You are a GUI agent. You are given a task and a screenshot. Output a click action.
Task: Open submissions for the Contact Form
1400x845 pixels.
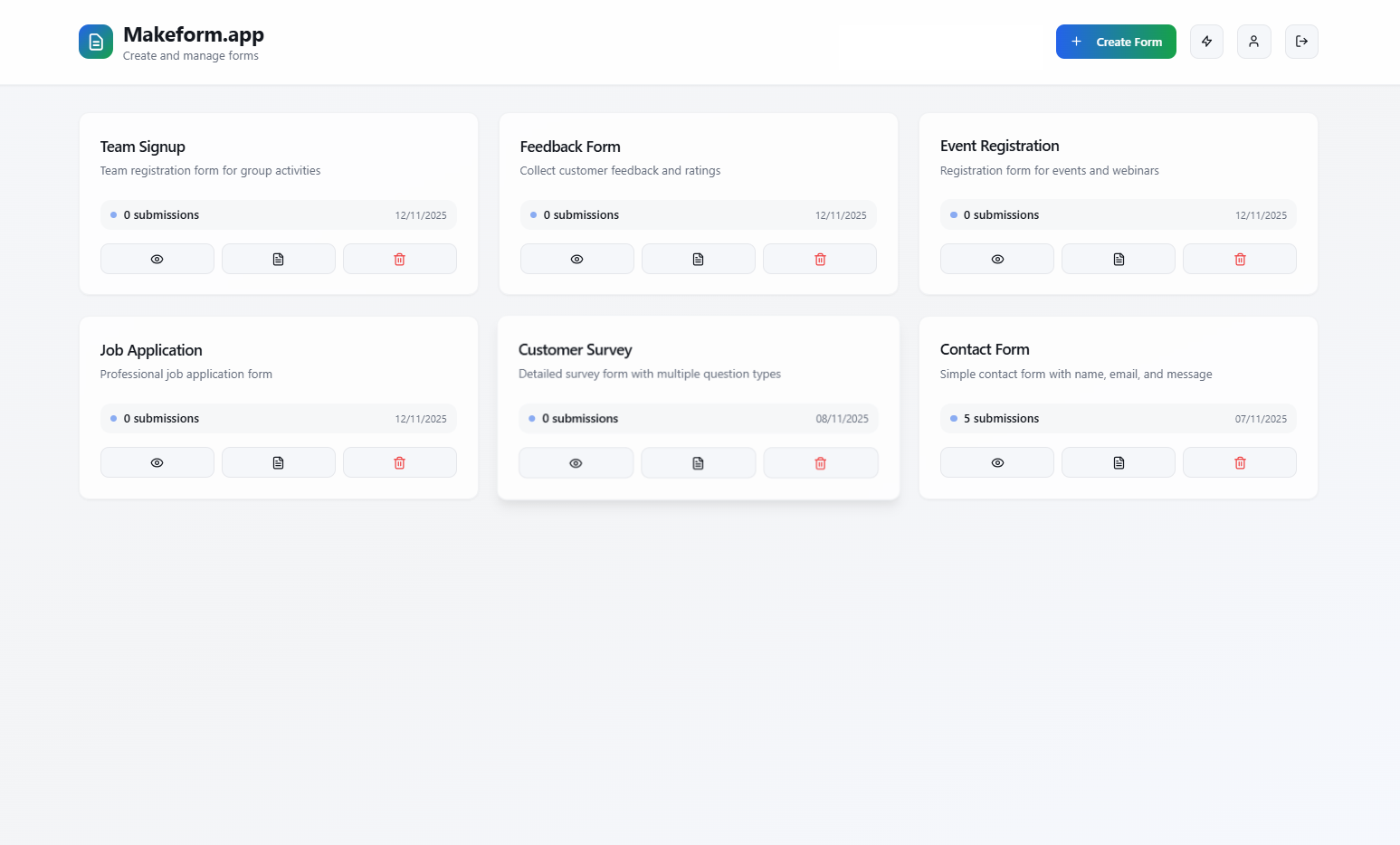coord(1118,461)
